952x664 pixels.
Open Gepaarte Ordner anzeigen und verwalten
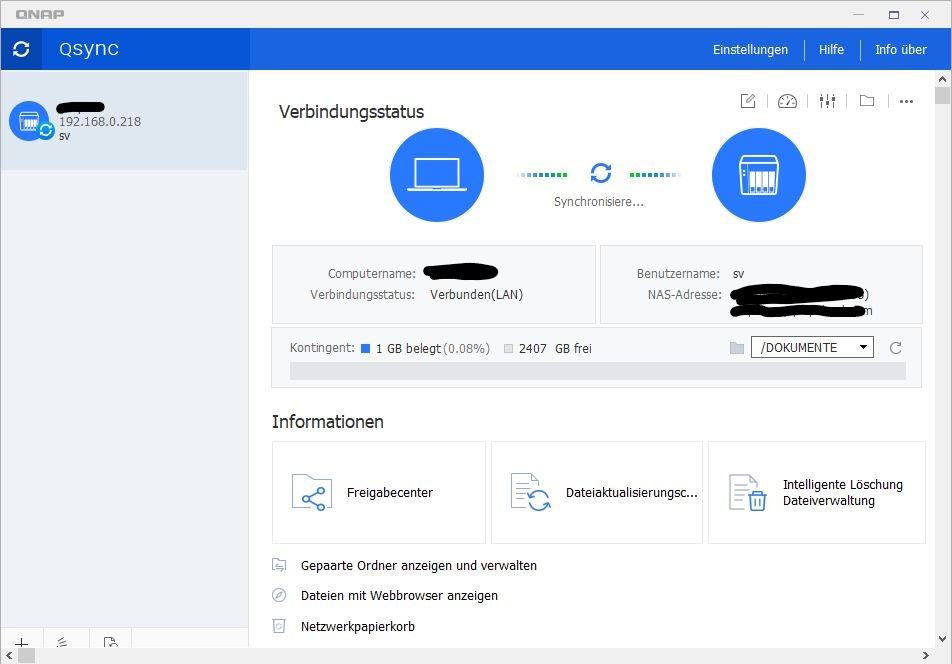(419, 566)
